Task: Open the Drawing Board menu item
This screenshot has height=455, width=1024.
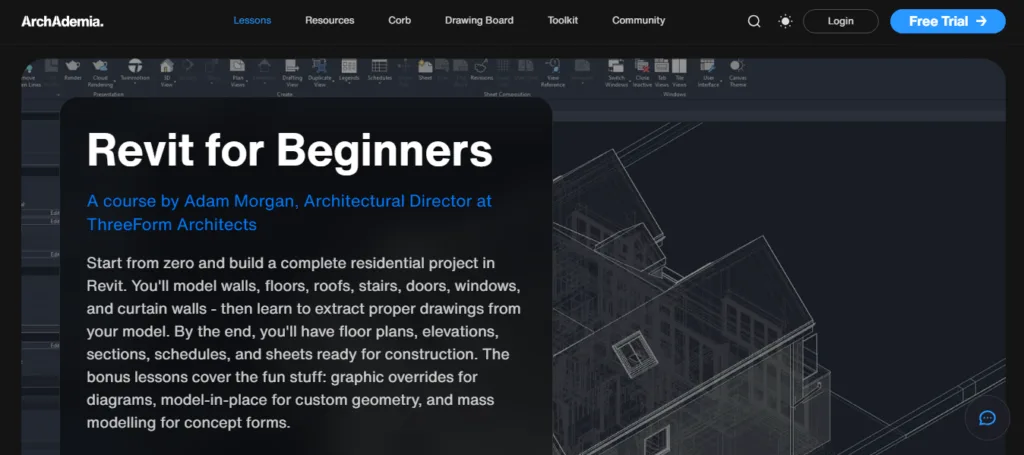Action: coord(479,20)
